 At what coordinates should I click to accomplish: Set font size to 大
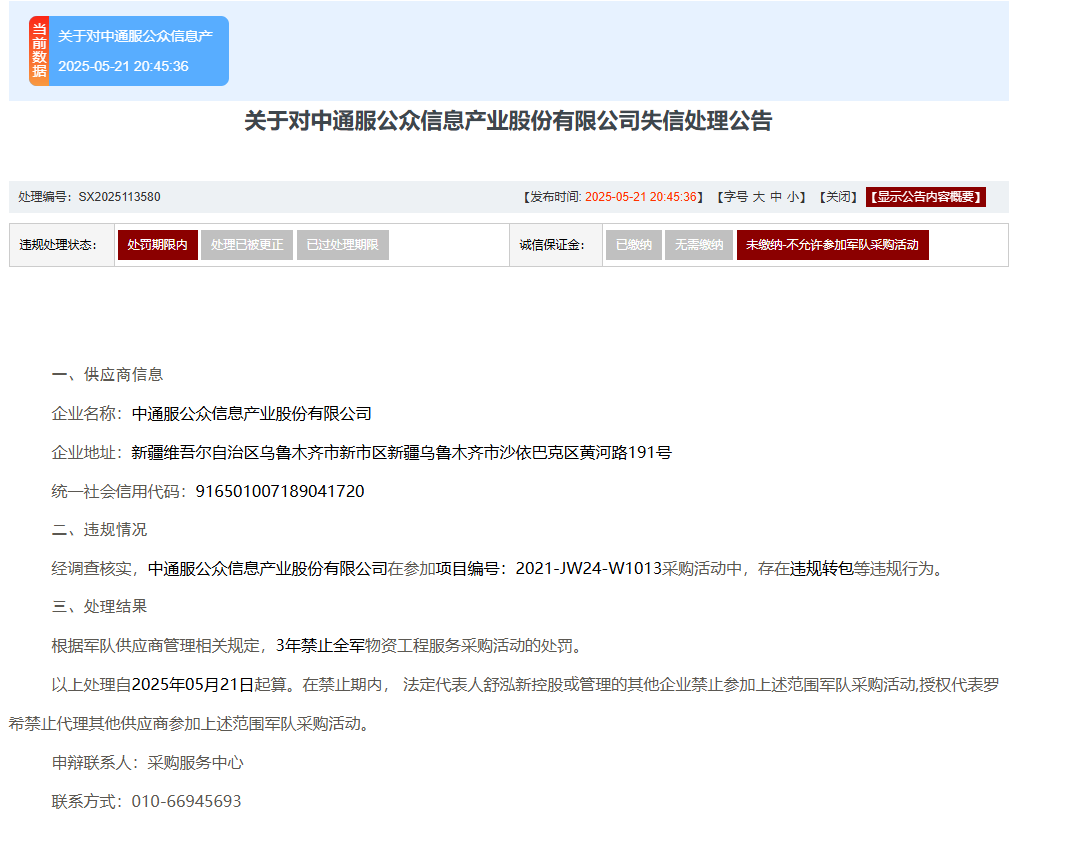758,197
